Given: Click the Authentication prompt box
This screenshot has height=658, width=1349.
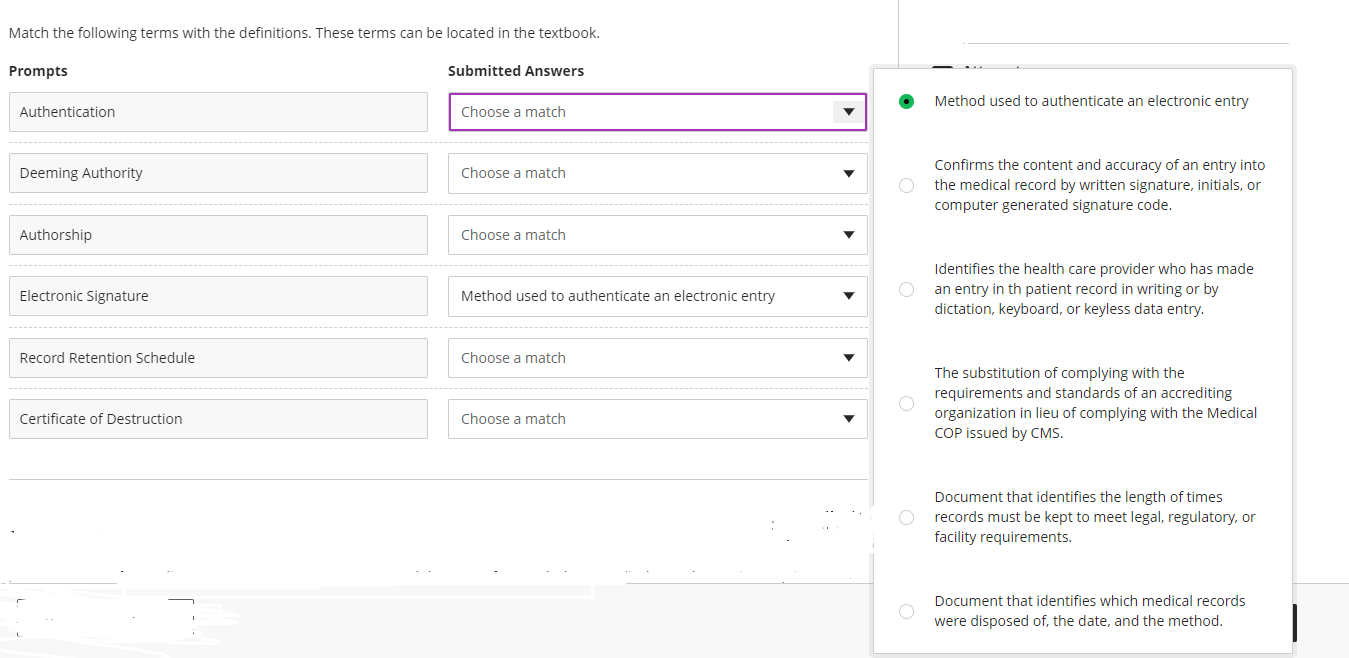Looking at the screenshot, I should [218, 112].
